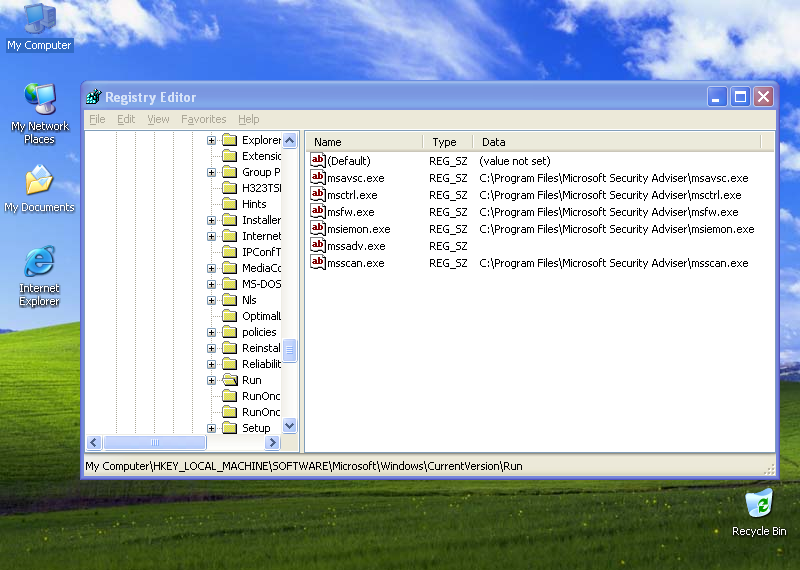
Task: Expand the Setup key
Action: pos(211,428)
